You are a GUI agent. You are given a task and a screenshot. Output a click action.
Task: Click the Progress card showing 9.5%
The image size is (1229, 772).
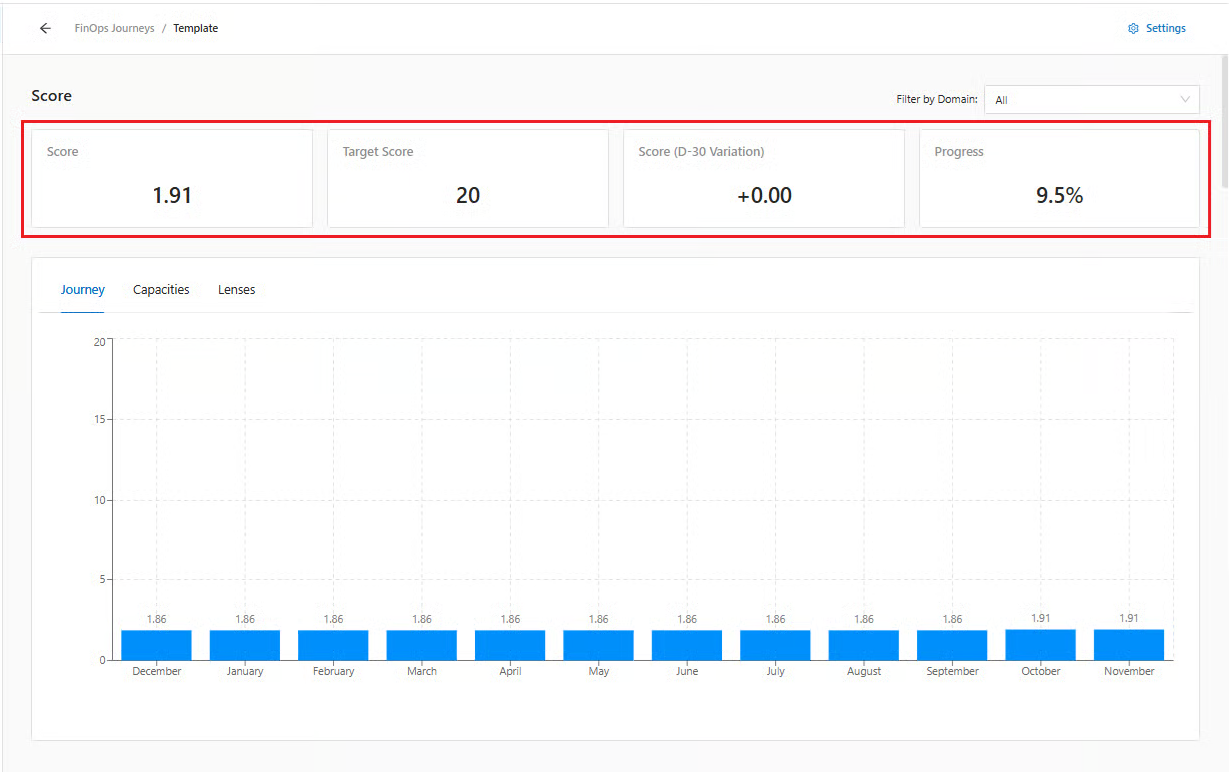(1059, 178)
